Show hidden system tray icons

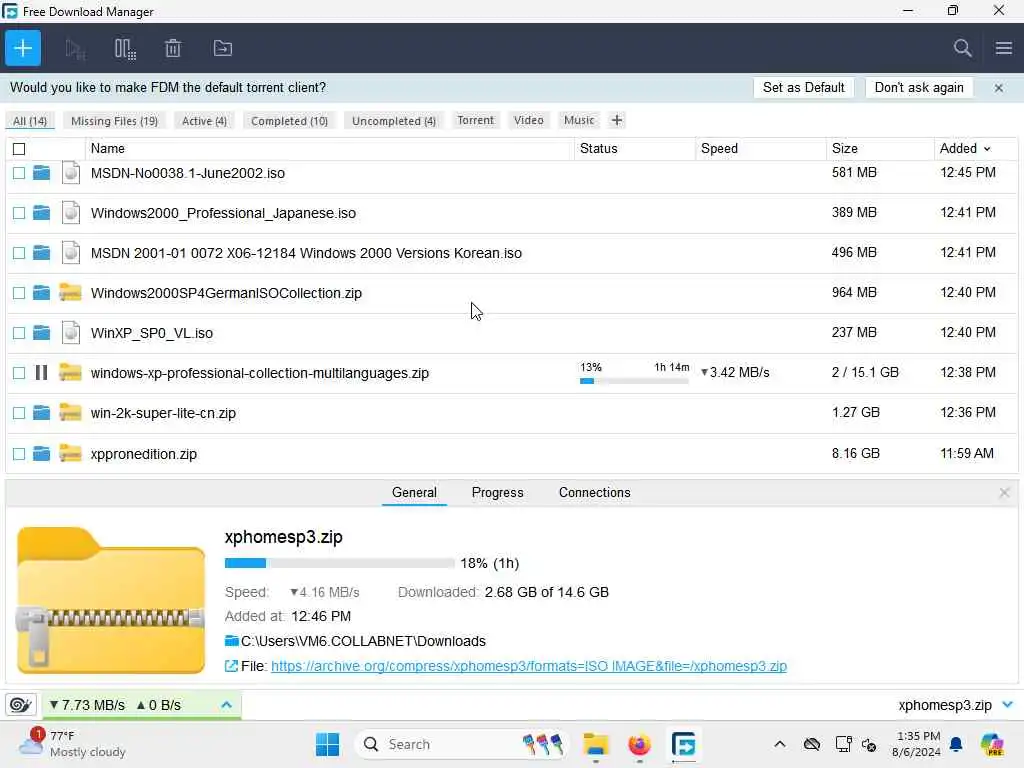[x=780, y=744]
